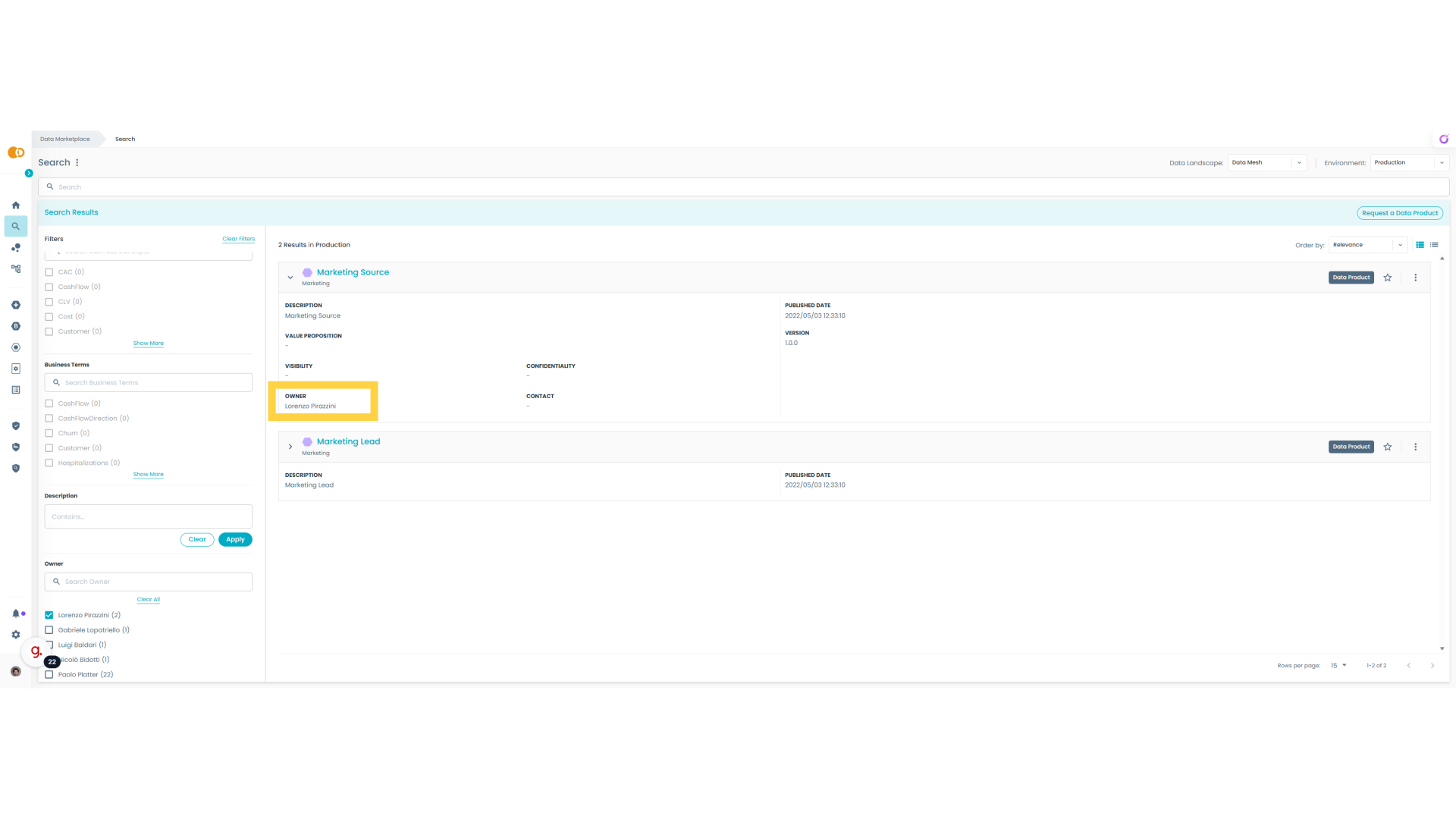
Task: Open the list table sidebar icon
Action: tap(16, 390)
